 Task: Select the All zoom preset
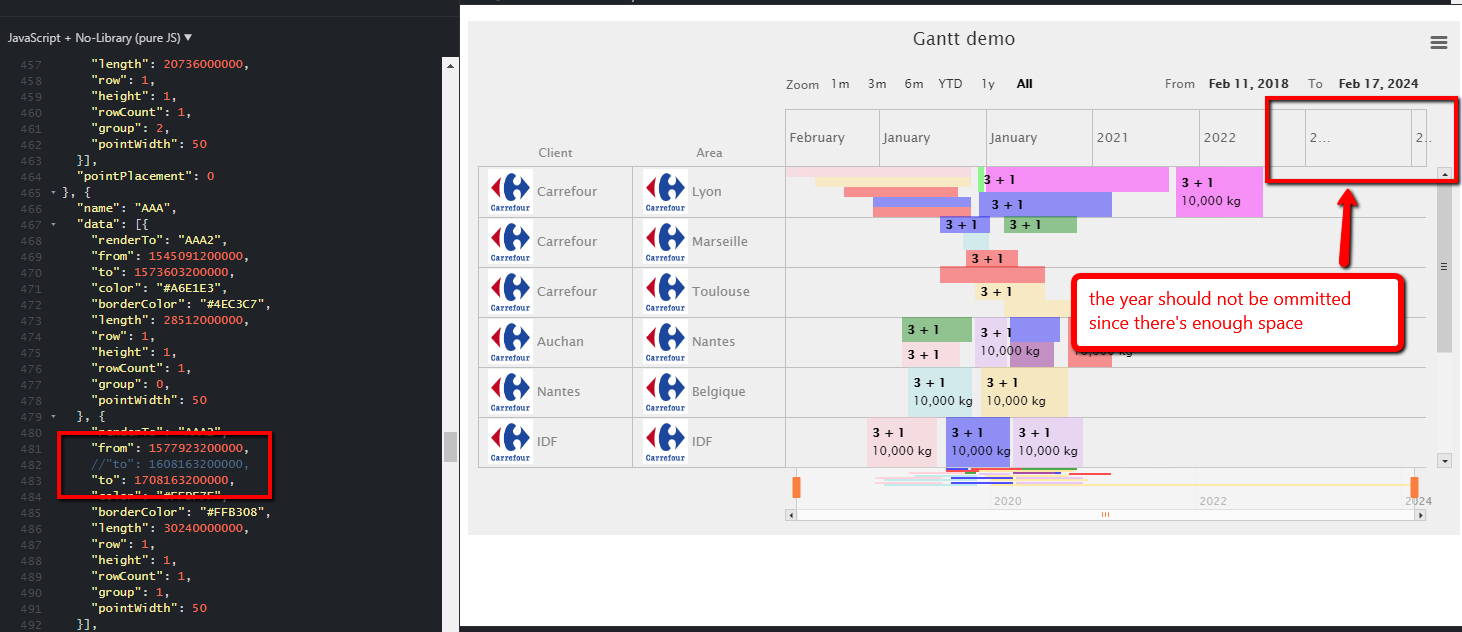coord(1024,84)
